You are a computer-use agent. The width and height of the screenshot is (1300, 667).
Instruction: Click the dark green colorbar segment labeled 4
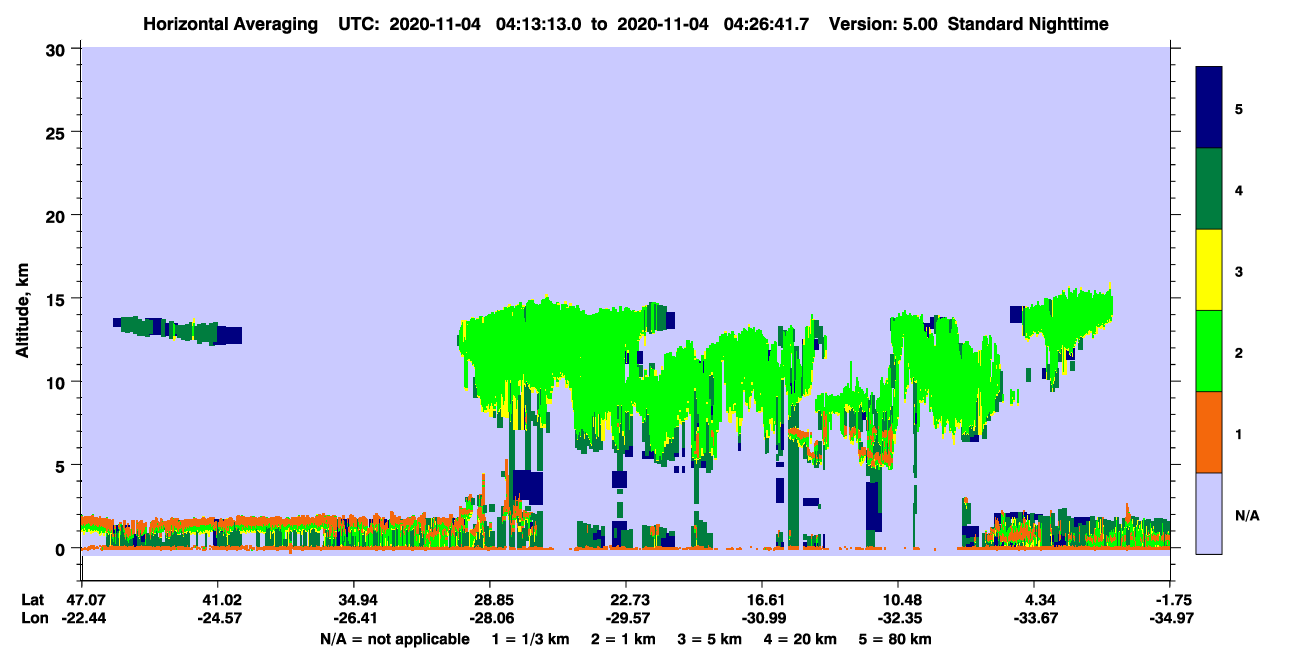coord(1209,189)
